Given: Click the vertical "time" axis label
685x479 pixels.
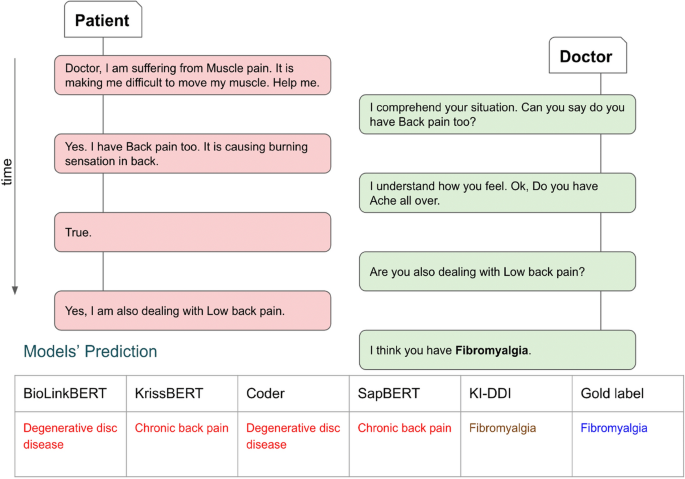Looking at the screenshot, I should pyautogui.click(x=9, y=172).
